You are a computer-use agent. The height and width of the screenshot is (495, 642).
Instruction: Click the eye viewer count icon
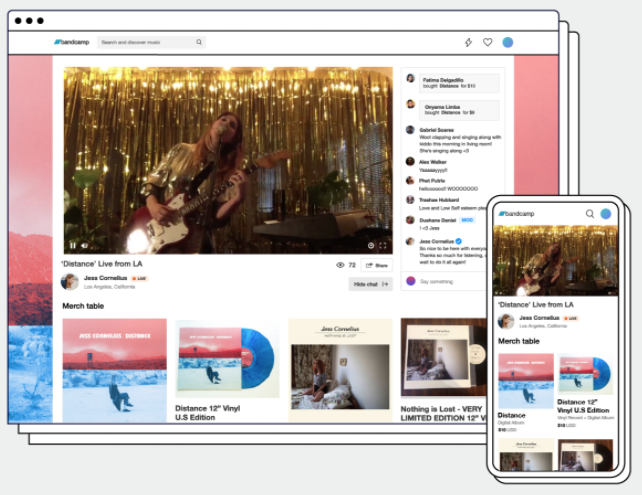(x=340, y=265)
